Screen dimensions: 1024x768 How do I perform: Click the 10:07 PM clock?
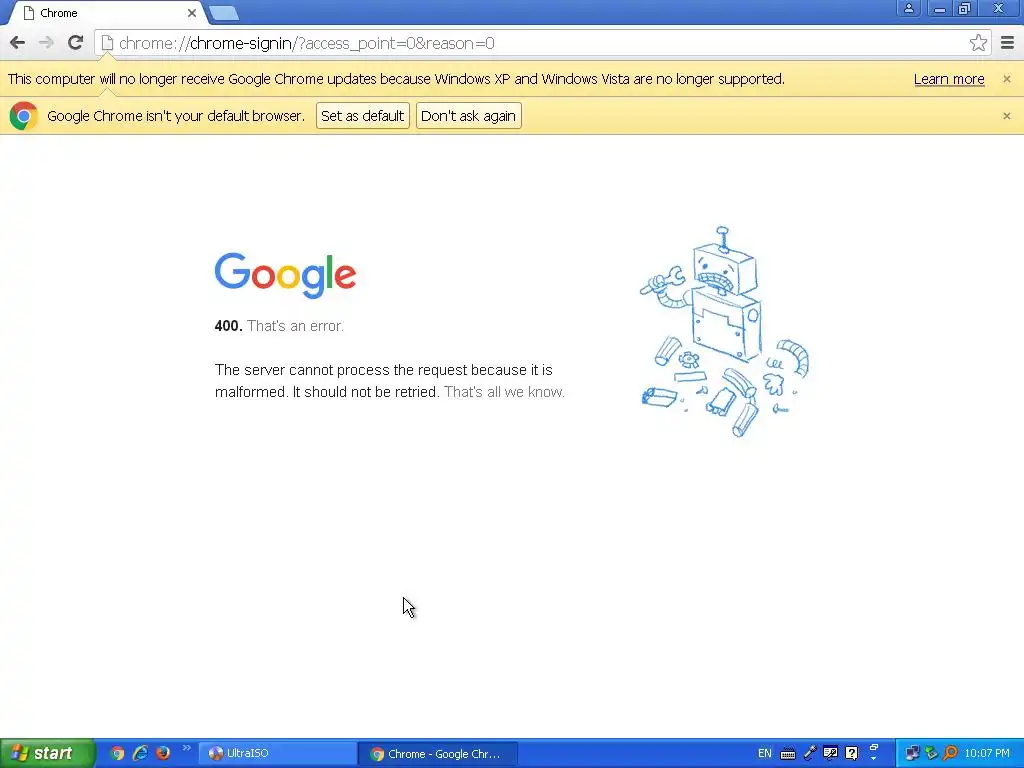pyautogui.click(x=987, y=753)
